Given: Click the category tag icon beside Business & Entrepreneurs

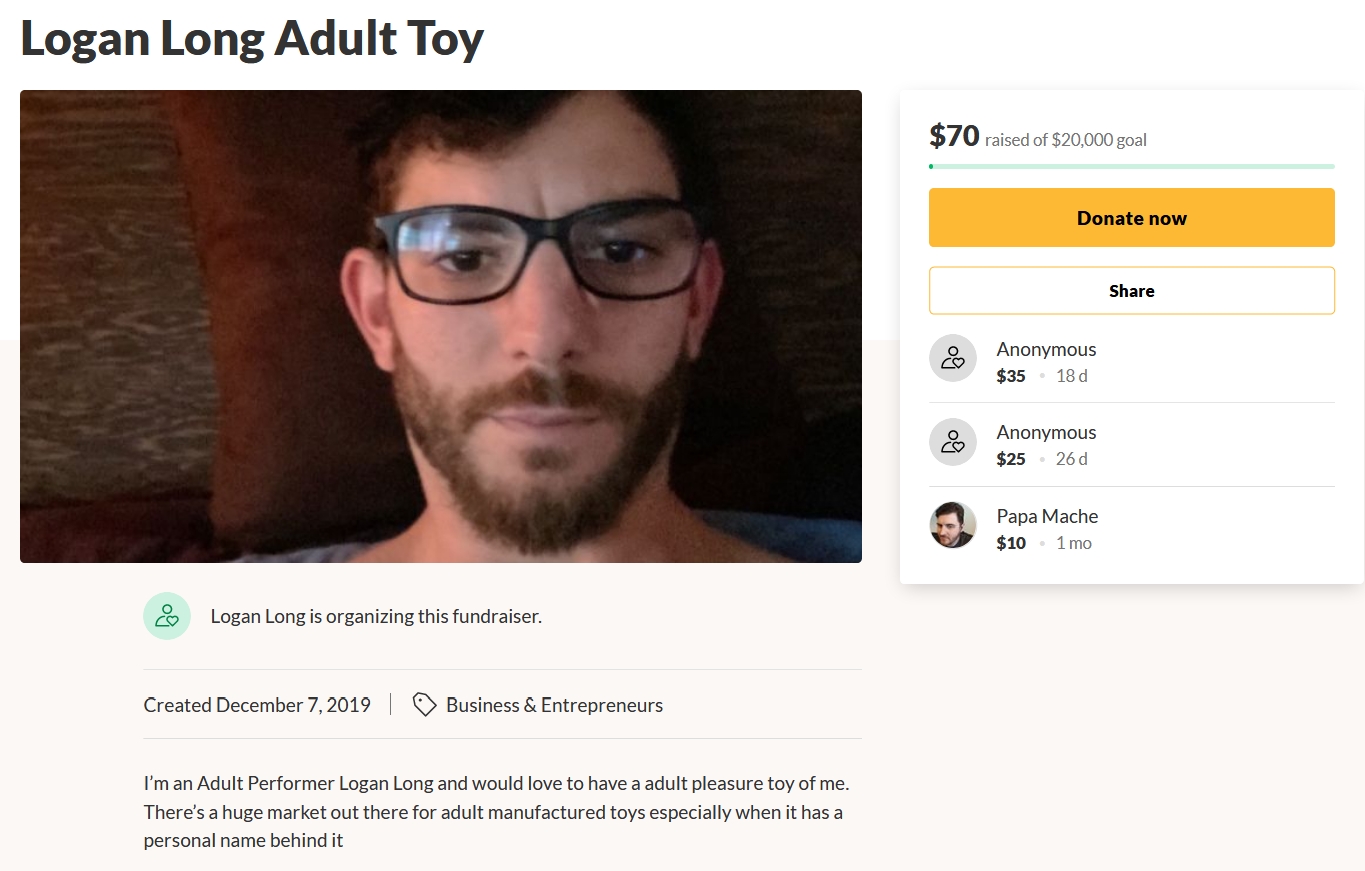Looking at the screenshot, I should tap(424, 704).
